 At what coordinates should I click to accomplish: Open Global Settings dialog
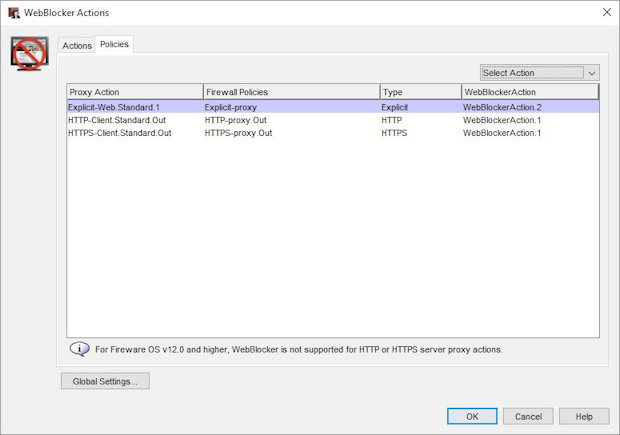[105, 381]
